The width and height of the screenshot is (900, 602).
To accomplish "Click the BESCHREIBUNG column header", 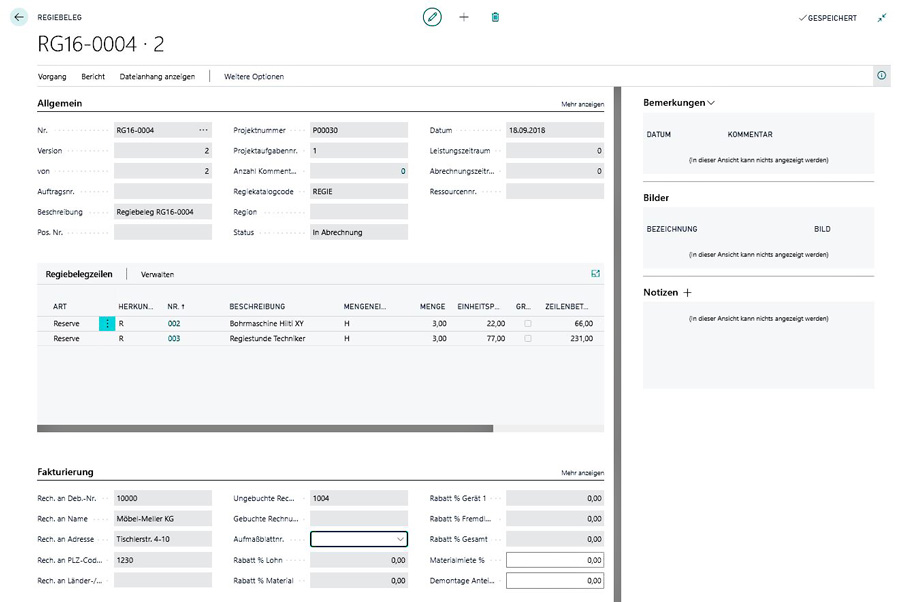I will click(x=257, y=306).
